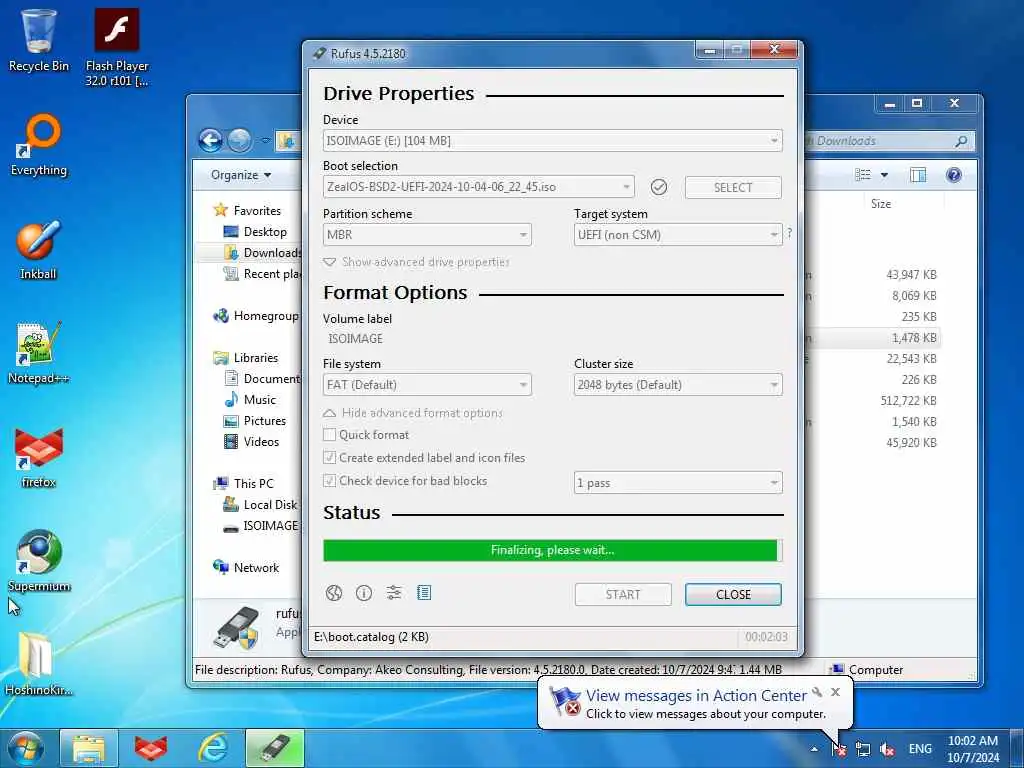
Task: Select Homegroup in Explorer sidebar
Action: tap(255, 316)
